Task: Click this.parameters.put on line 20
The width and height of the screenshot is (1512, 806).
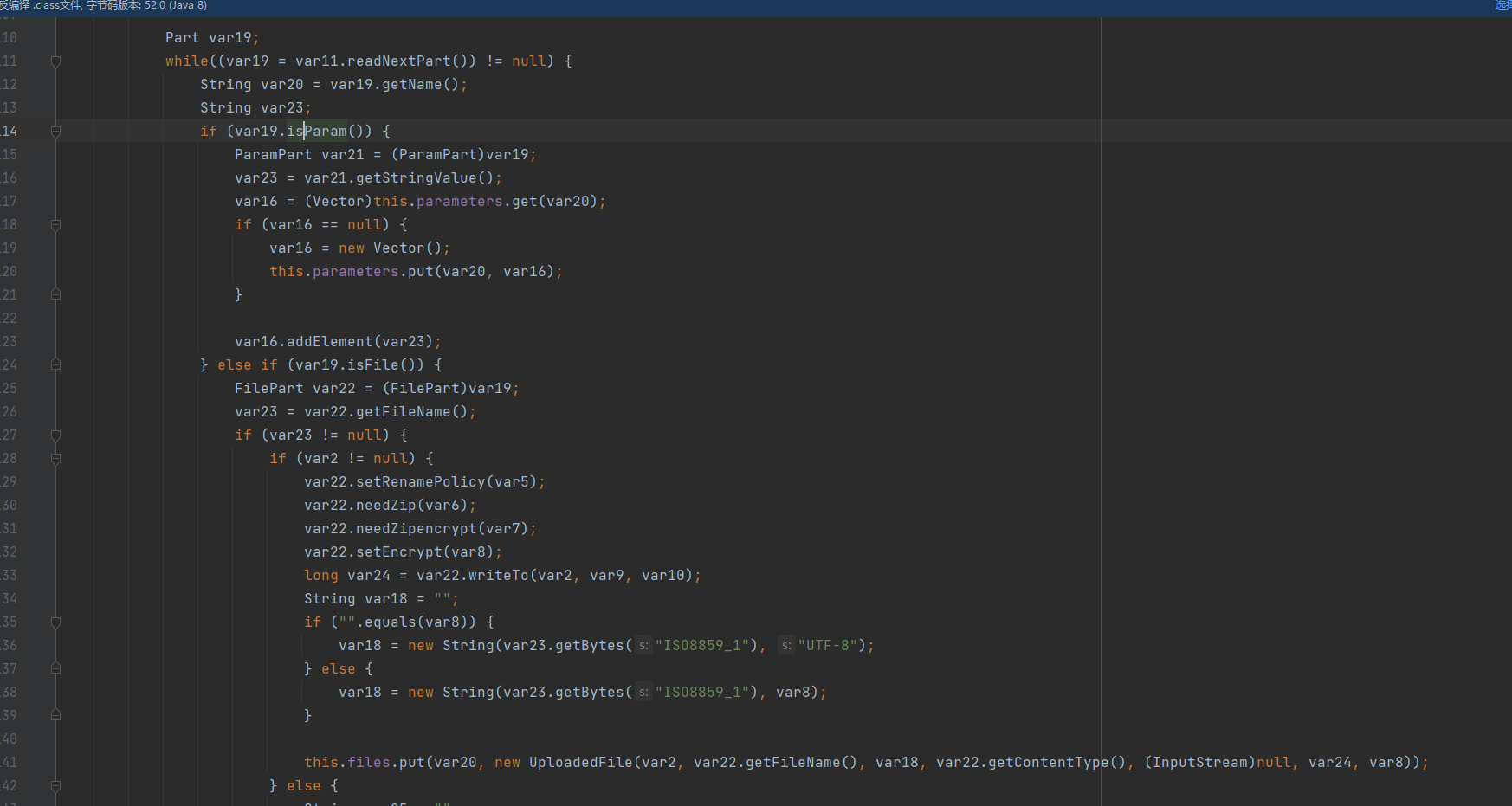Action: tap(352, 272)
